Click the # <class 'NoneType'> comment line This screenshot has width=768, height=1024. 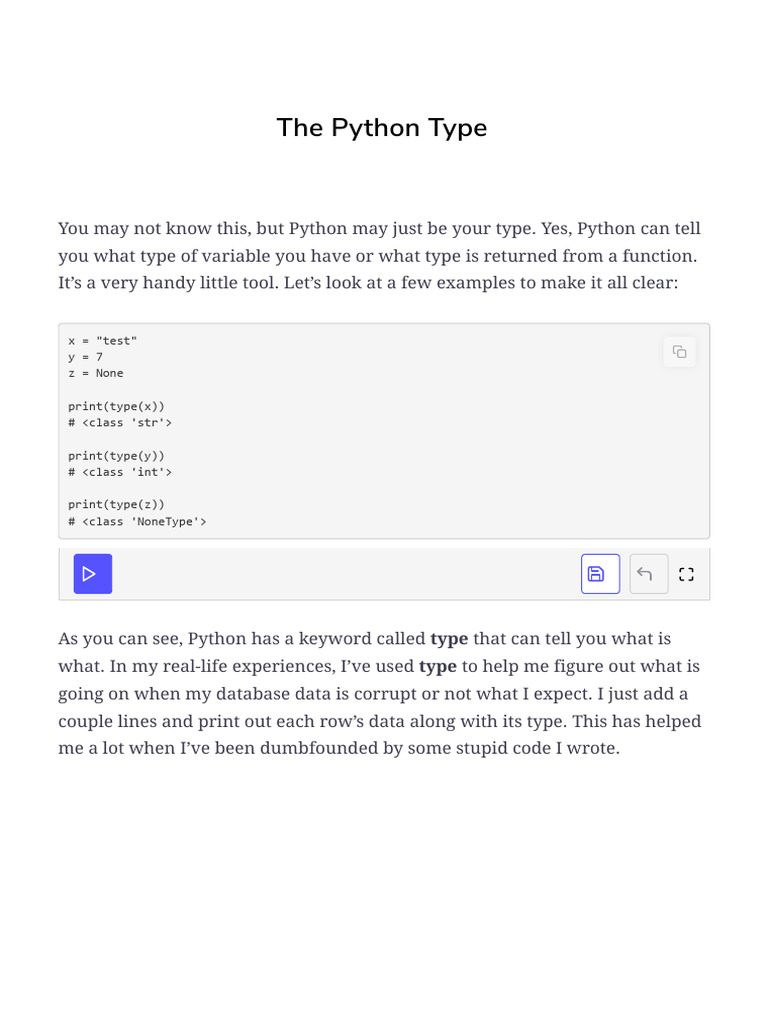click(137, 522)
